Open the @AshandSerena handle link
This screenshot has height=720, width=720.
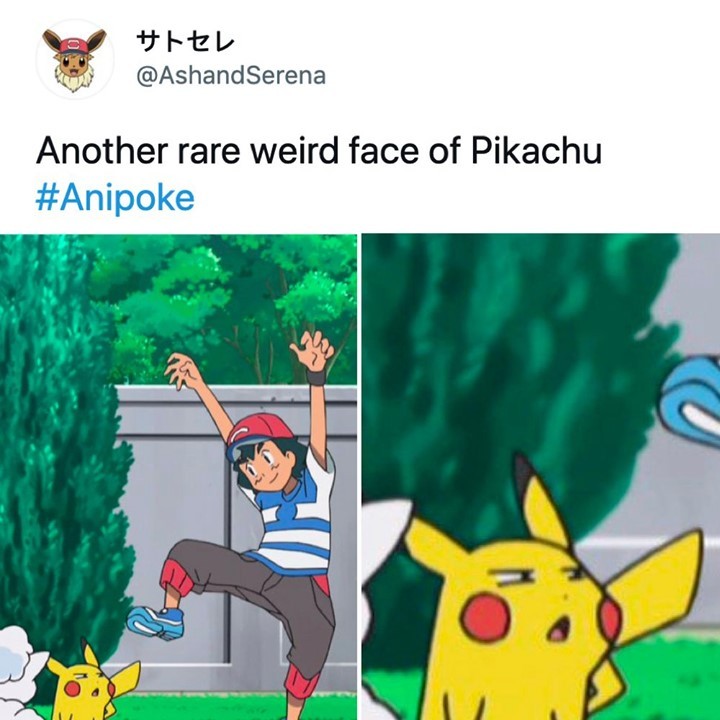231,75
